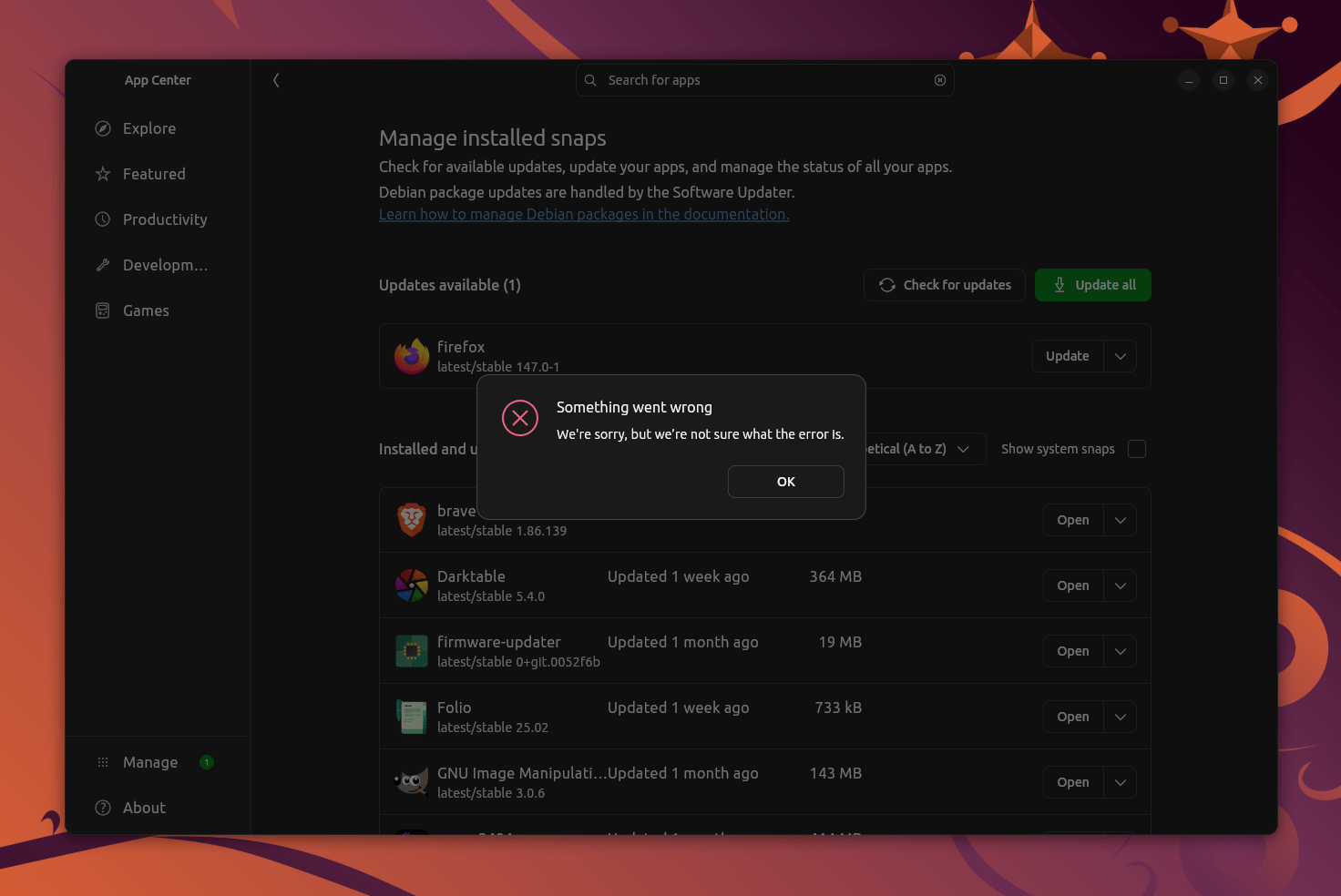The width and height of the screenshot is (1341, 896).
Task: Open the alphabetical sort dropdown
Action: (x=965, y=449)
